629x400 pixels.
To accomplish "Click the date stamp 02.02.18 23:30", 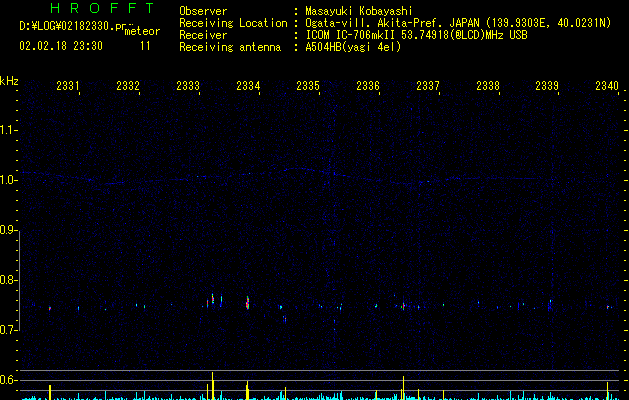I will [x=61, y=46].
